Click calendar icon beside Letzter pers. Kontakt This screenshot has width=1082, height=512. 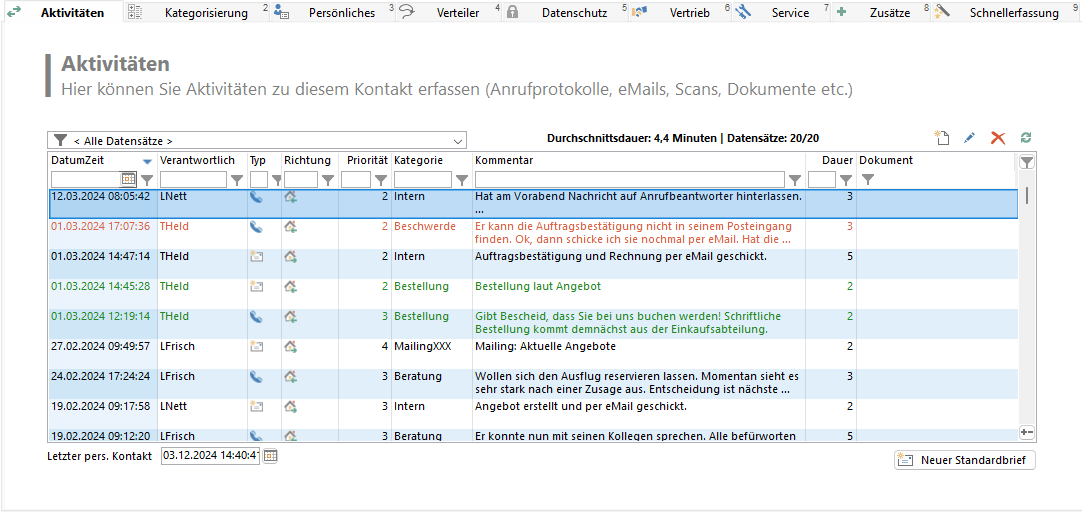tap(271, 456)
